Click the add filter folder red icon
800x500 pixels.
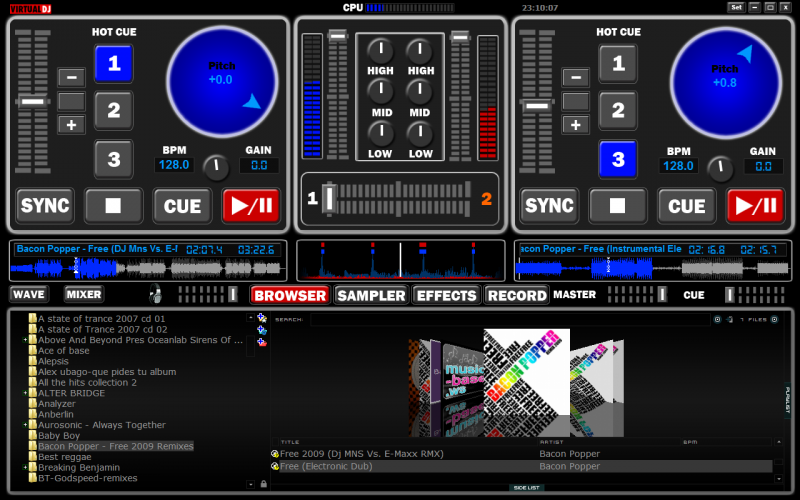(262, 341)
